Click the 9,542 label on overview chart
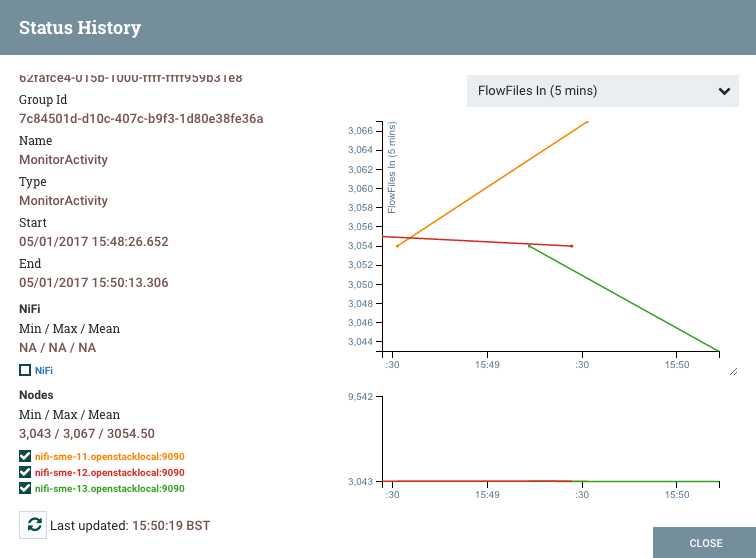Screen dimensions: 756x558 [x=360, y=397]
